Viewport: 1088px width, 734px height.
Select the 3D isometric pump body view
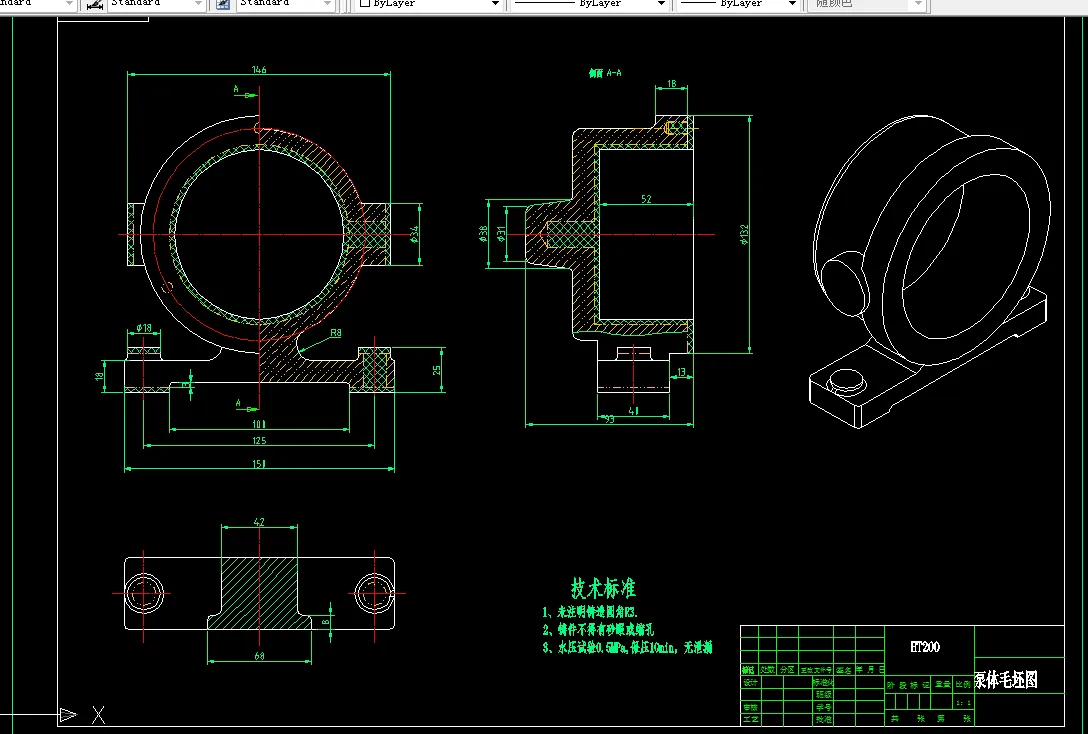tap(931, 271)
